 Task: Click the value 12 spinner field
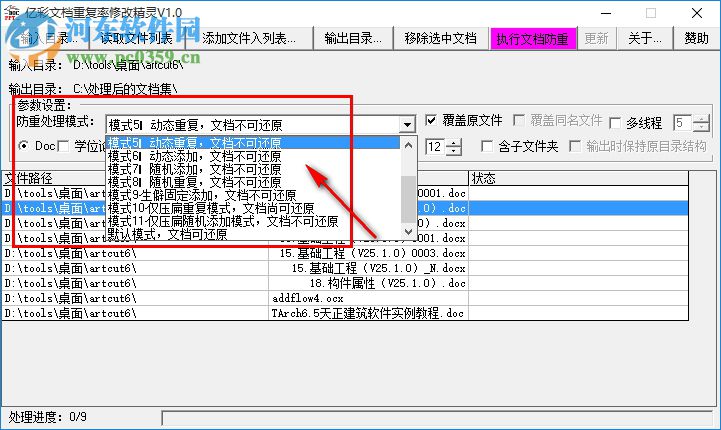[x=435, y=147]
